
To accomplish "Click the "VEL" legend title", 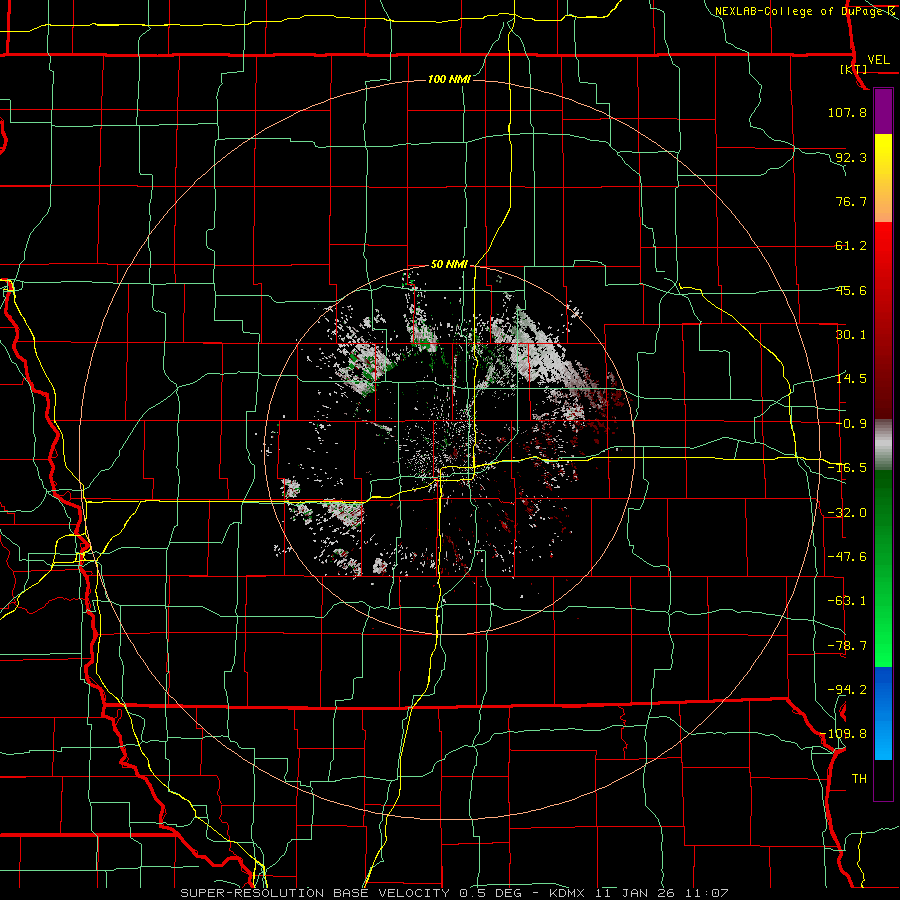I will point(878,60).
